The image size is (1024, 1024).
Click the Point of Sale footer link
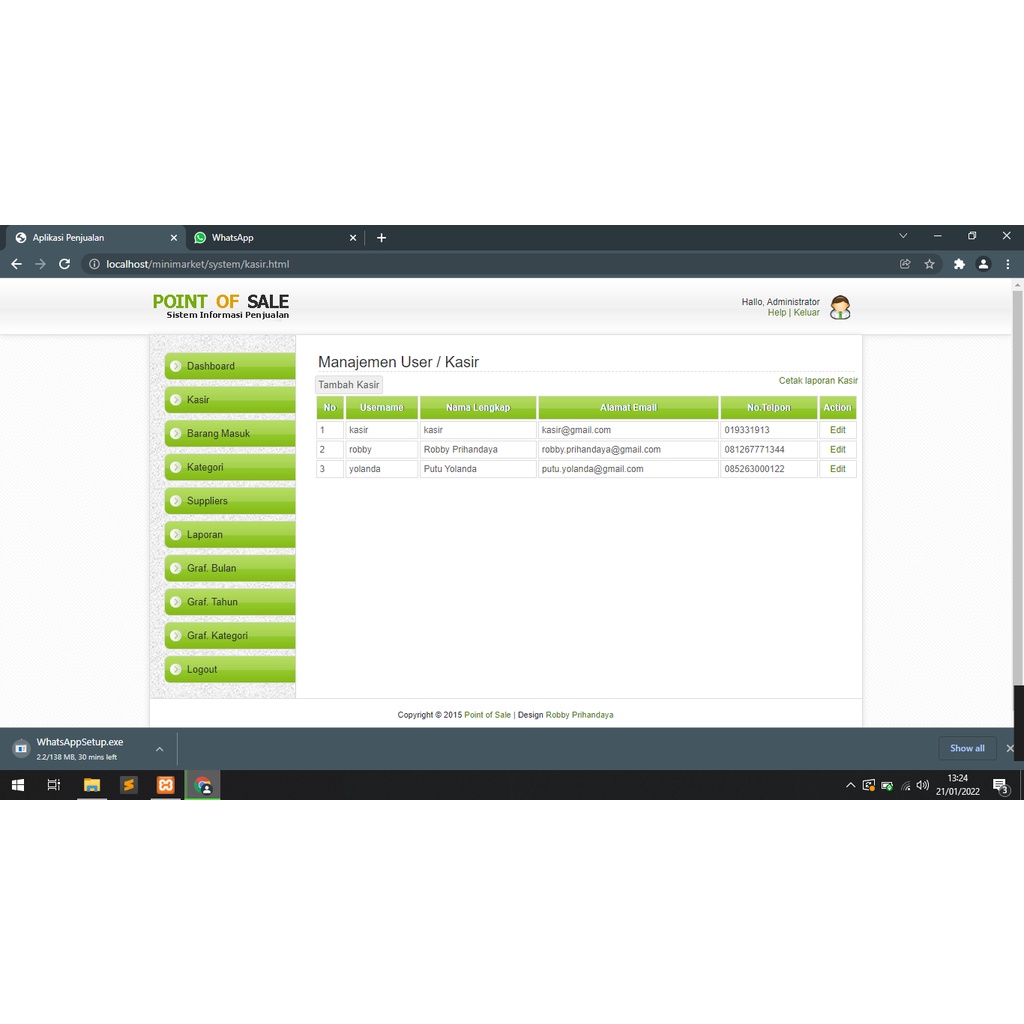click(487, 715)
